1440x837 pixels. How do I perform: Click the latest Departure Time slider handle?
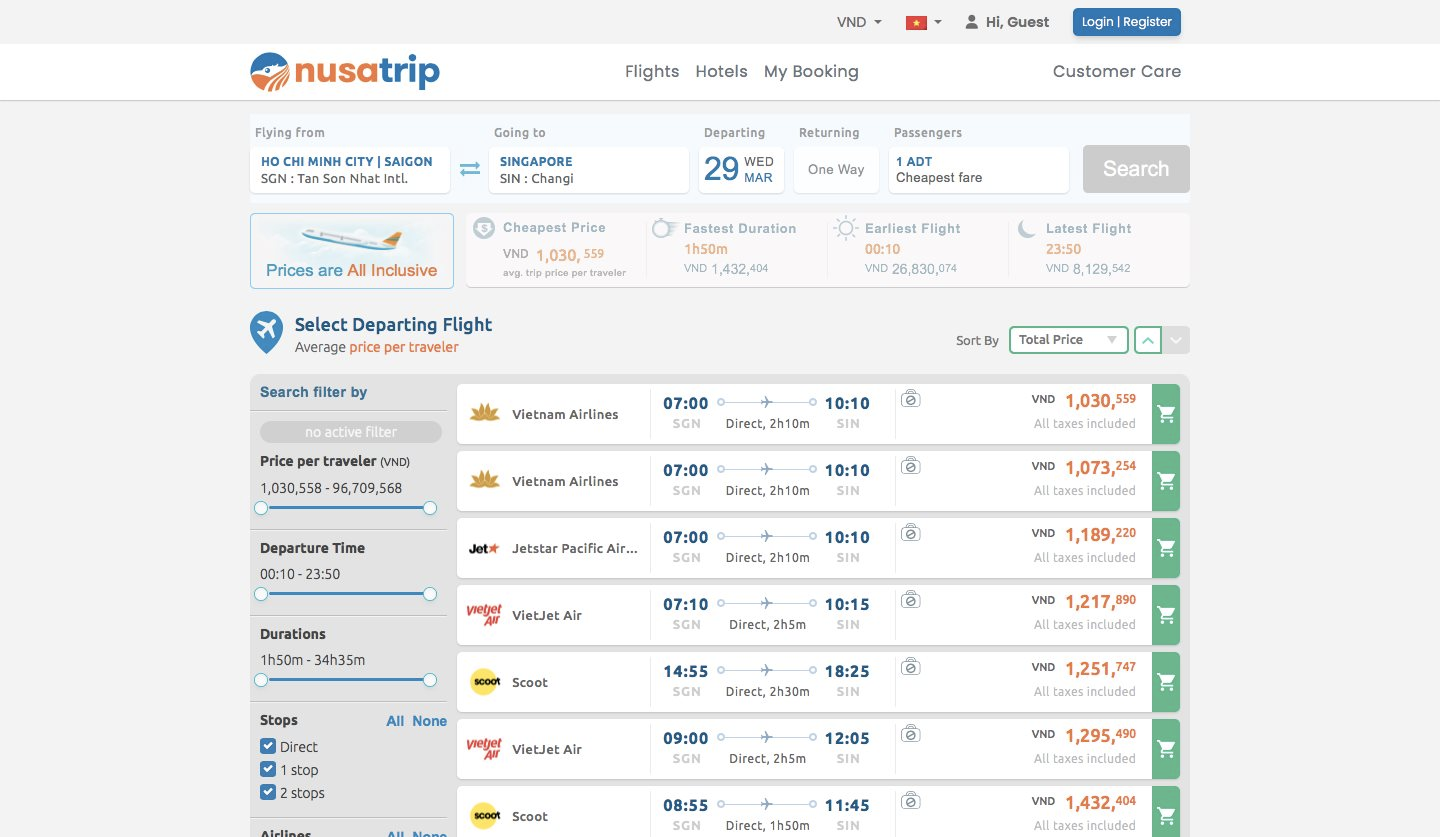pos(430,594)
